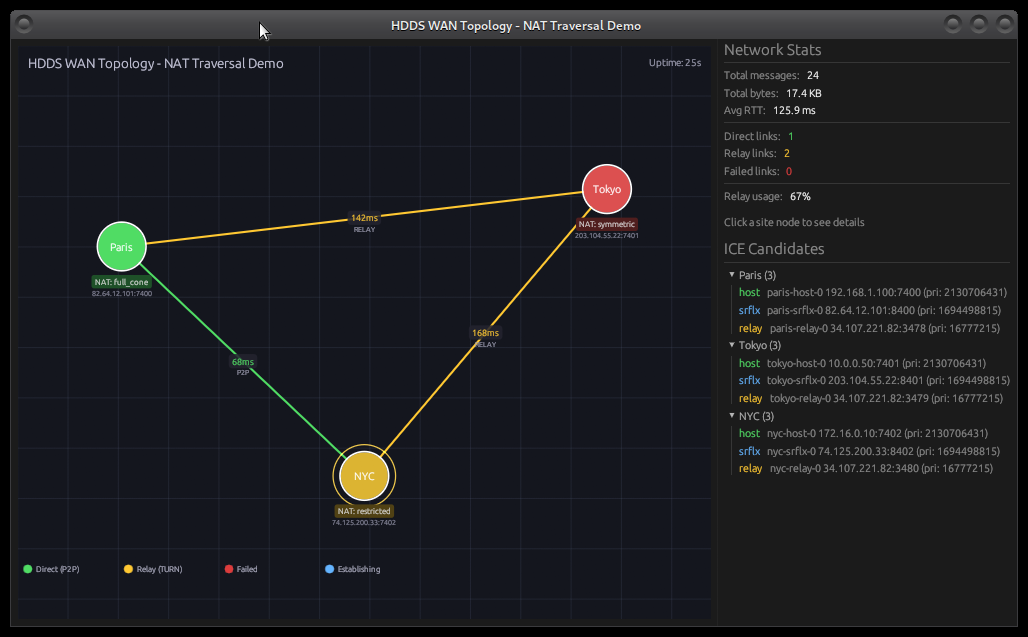This screenshot has height=637, width=1028.
Task: Select the paris-relay-0 candidate row
Action: [x=870, y=328]
